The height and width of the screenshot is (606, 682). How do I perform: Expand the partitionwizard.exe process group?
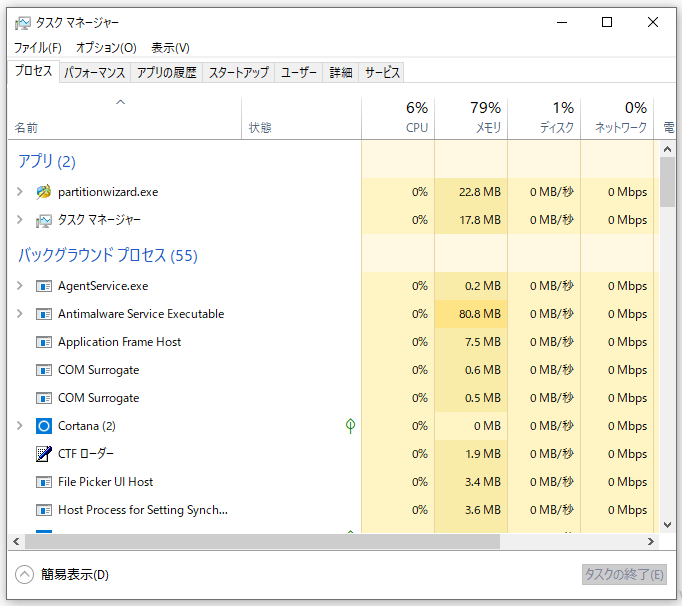(20, 192)
